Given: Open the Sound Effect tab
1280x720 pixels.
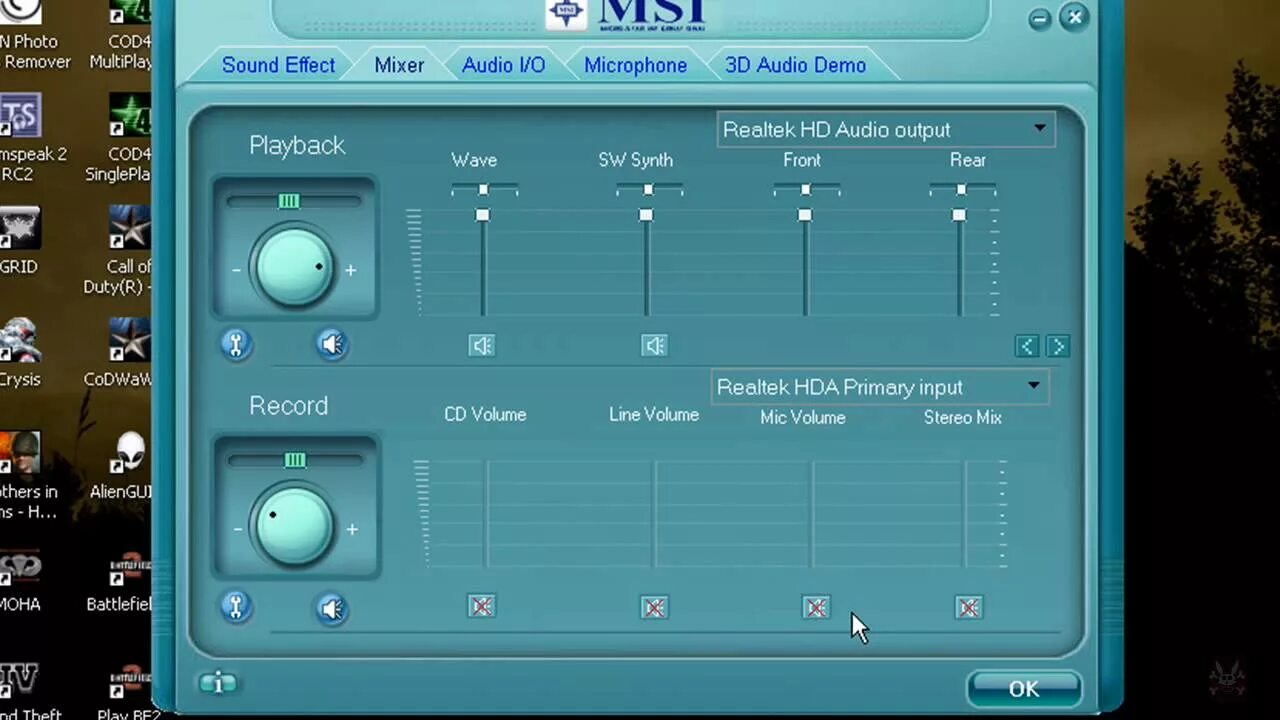Looking at the screenshot, I should 278,65.
